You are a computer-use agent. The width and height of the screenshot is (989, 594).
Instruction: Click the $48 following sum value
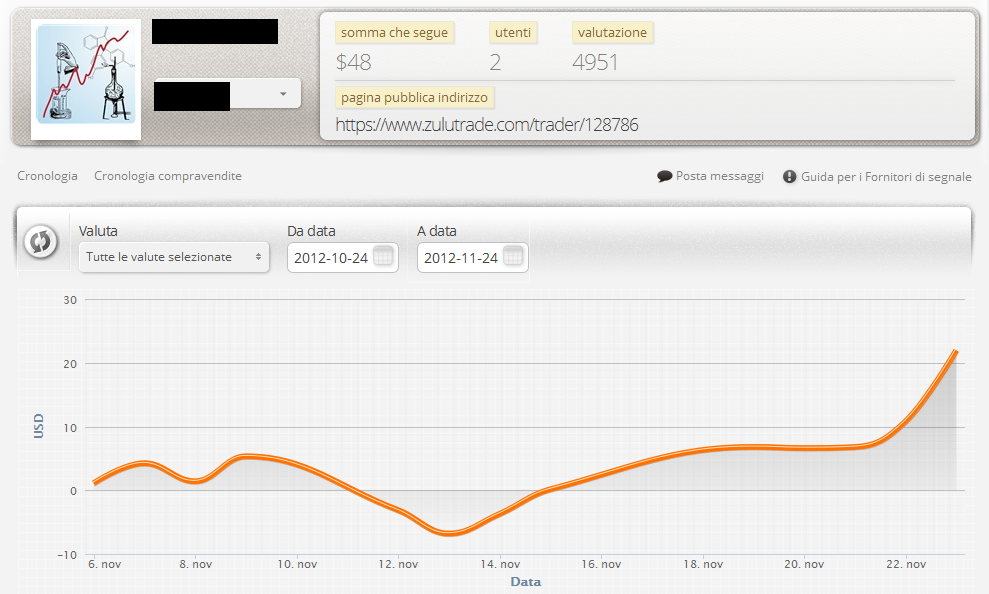[x=353, y=62]
